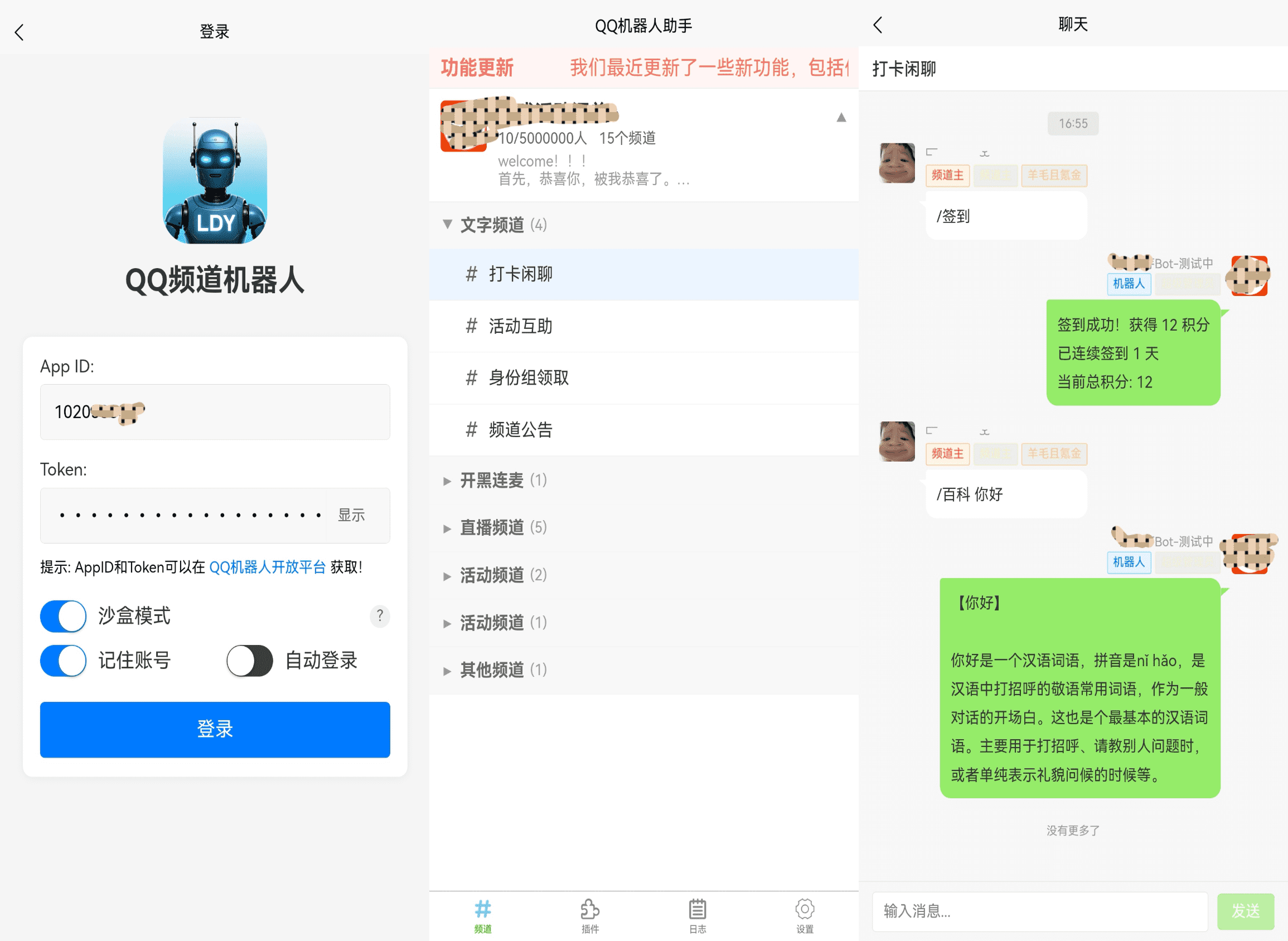This screenshot has width=1288, height=941.
Task: Select the 打卡闲聊 channel
Action: click(643, 275)
